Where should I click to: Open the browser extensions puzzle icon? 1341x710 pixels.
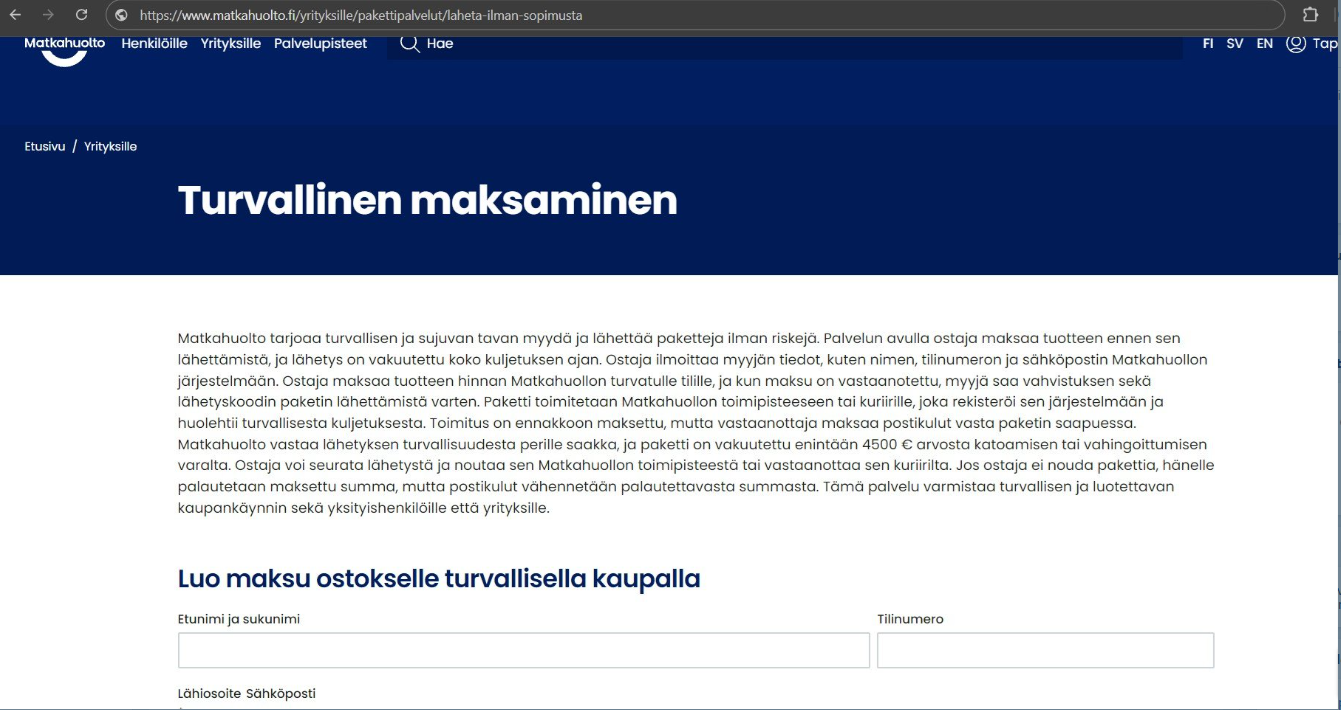[x=1310, y=15]
